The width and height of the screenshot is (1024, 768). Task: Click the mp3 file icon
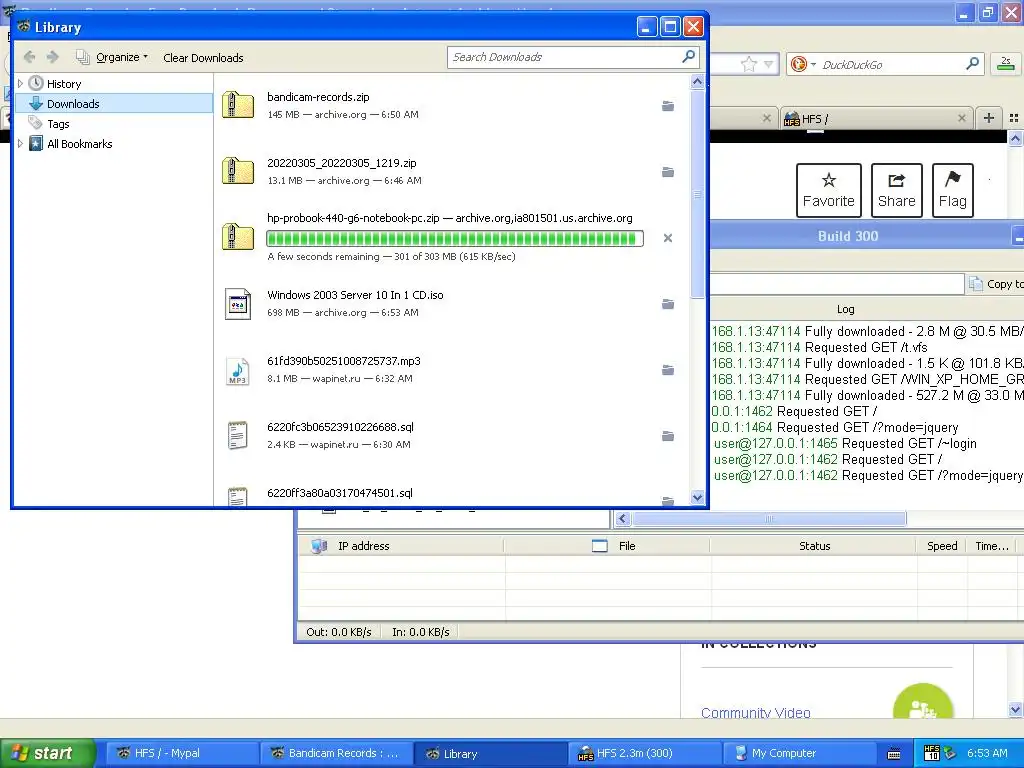coord(238,370)
